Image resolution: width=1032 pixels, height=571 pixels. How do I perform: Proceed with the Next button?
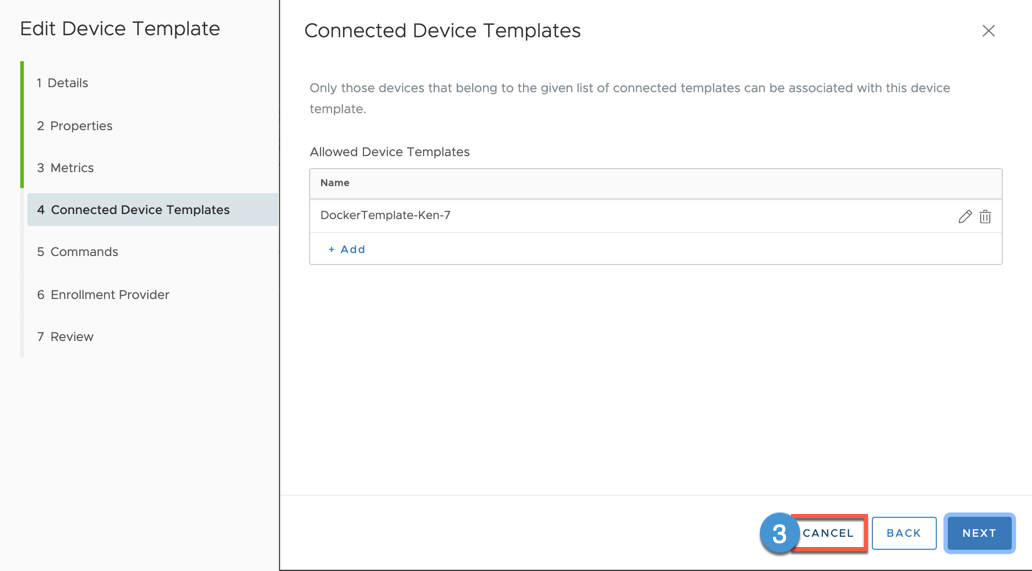[979, 533]
